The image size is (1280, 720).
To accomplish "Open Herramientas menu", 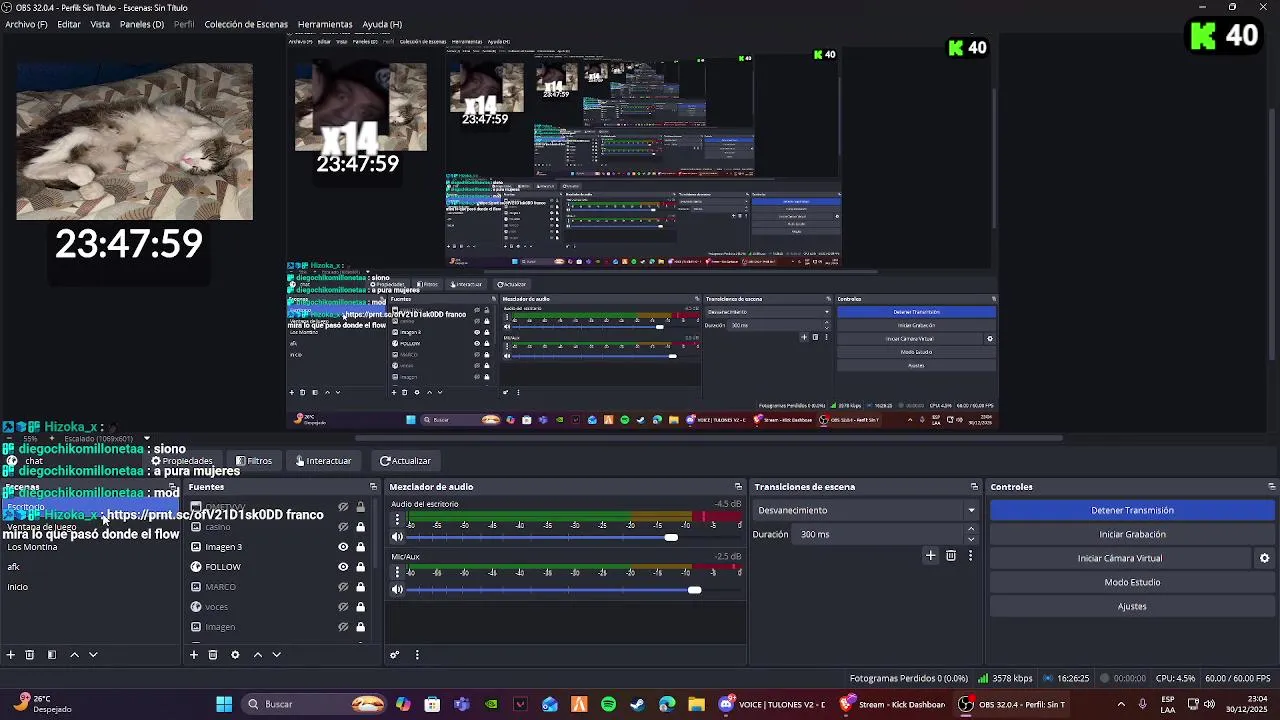I will (325, 24).
